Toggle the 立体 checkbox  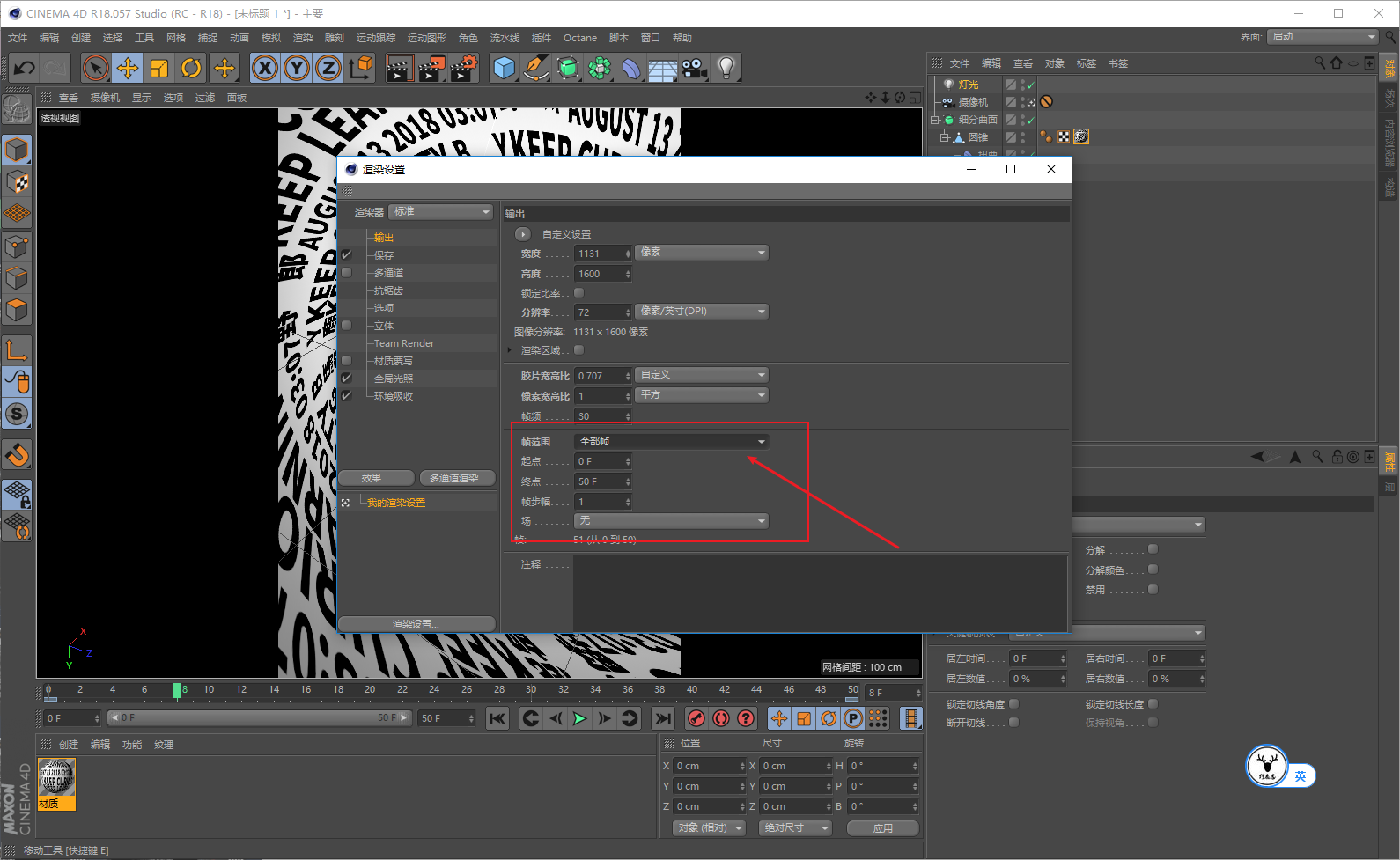coord(347,325)
